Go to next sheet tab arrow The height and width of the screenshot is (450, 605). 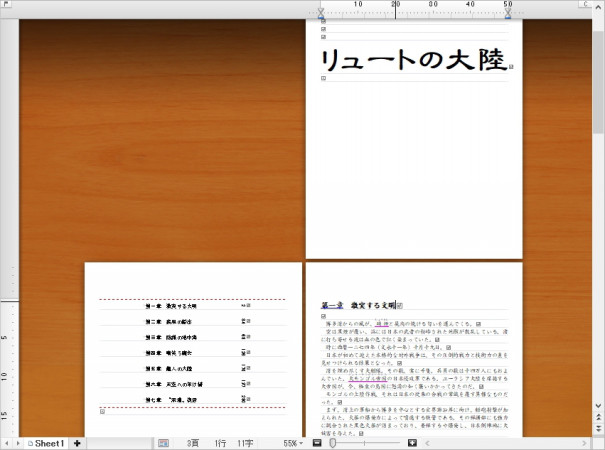(17, 443)
